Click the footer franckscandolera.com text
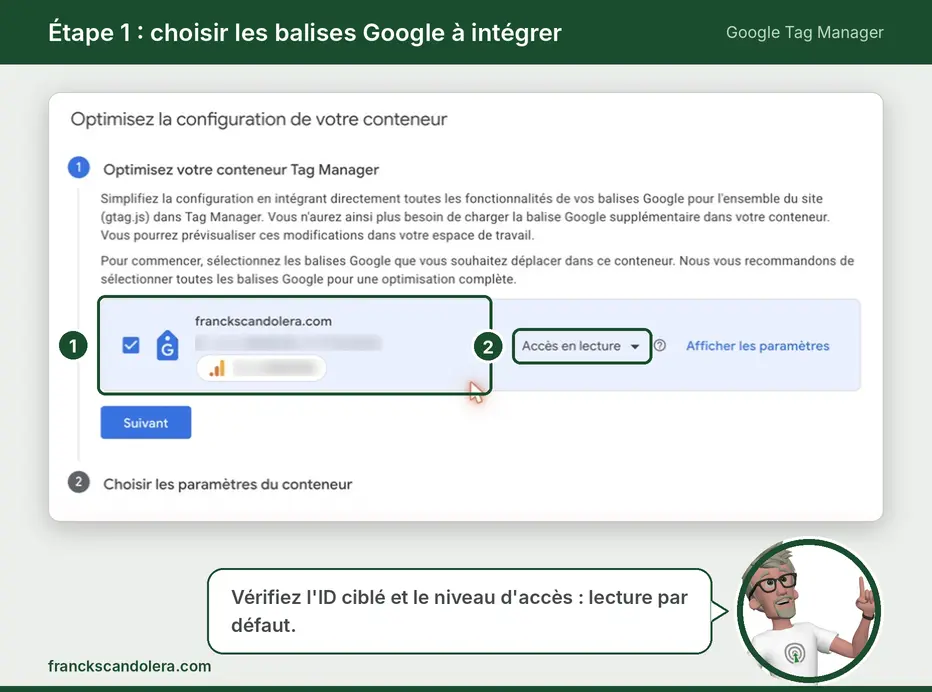The height and width of the screenshot is (692, 932). [x=130, y=666]
